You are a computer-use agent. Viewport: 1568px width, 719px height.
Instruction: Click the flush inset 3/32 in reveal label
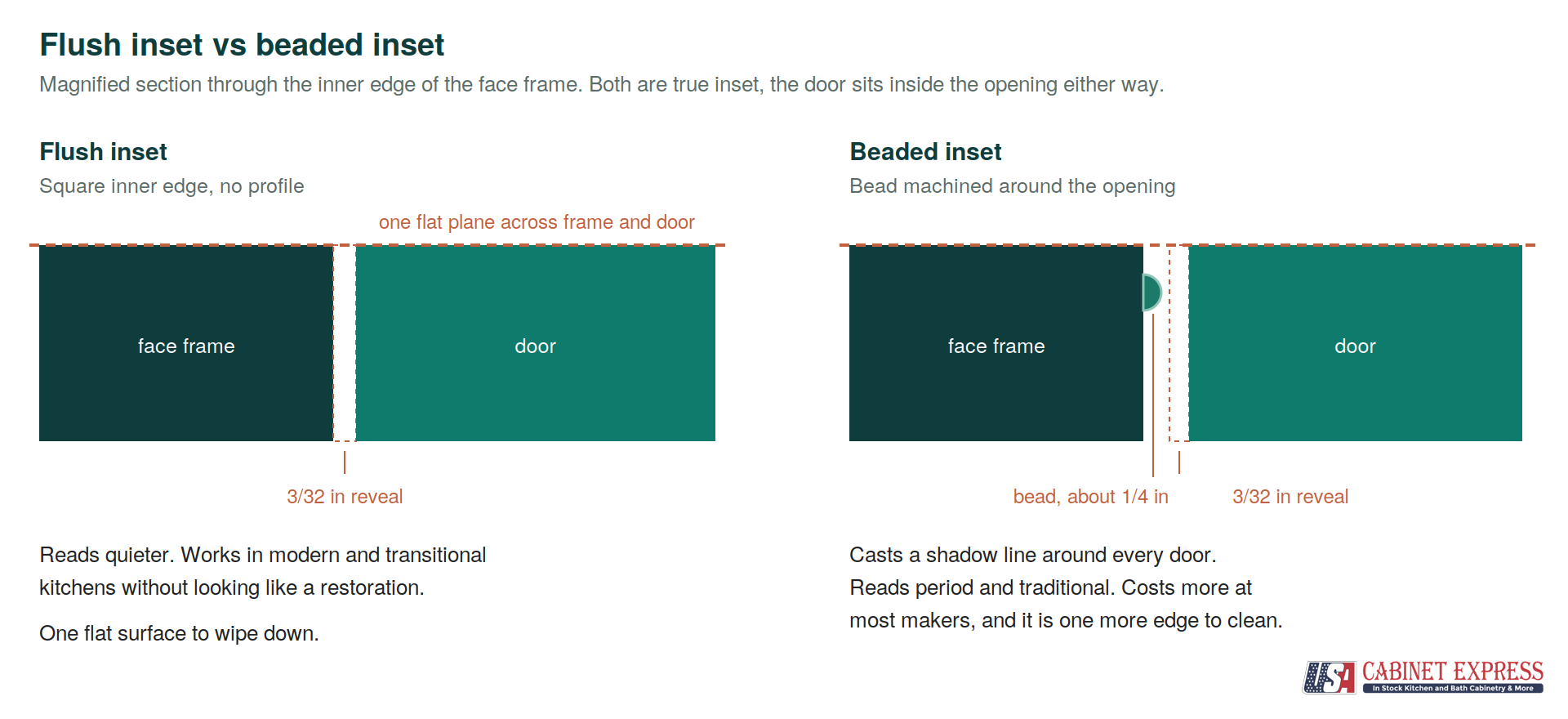pyautogui.click(x=345, y=497)
